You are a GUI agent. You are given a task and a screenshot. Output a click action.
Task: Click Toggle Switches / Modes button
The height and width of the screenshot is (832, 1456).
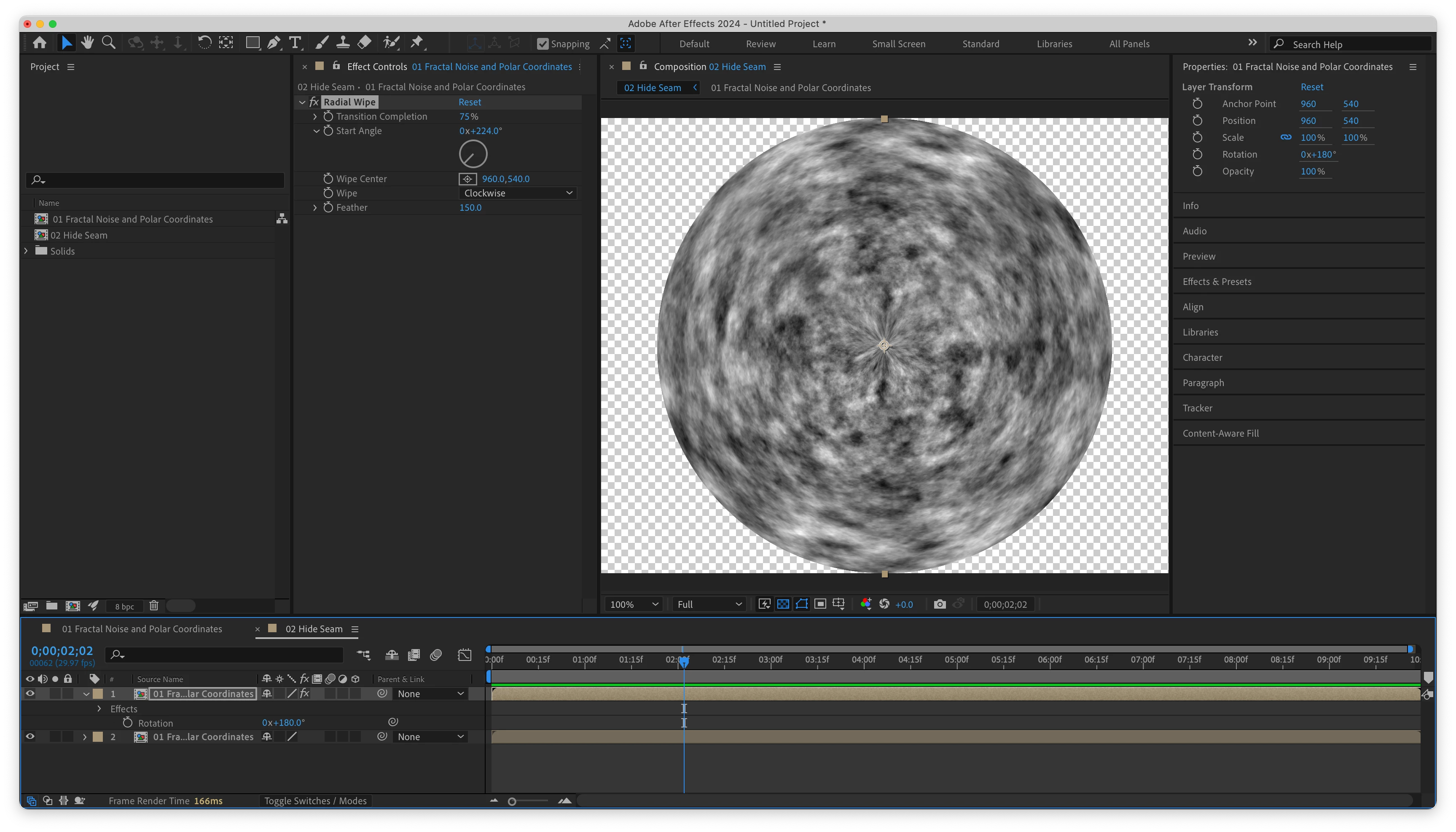click(x=315, y=800)
